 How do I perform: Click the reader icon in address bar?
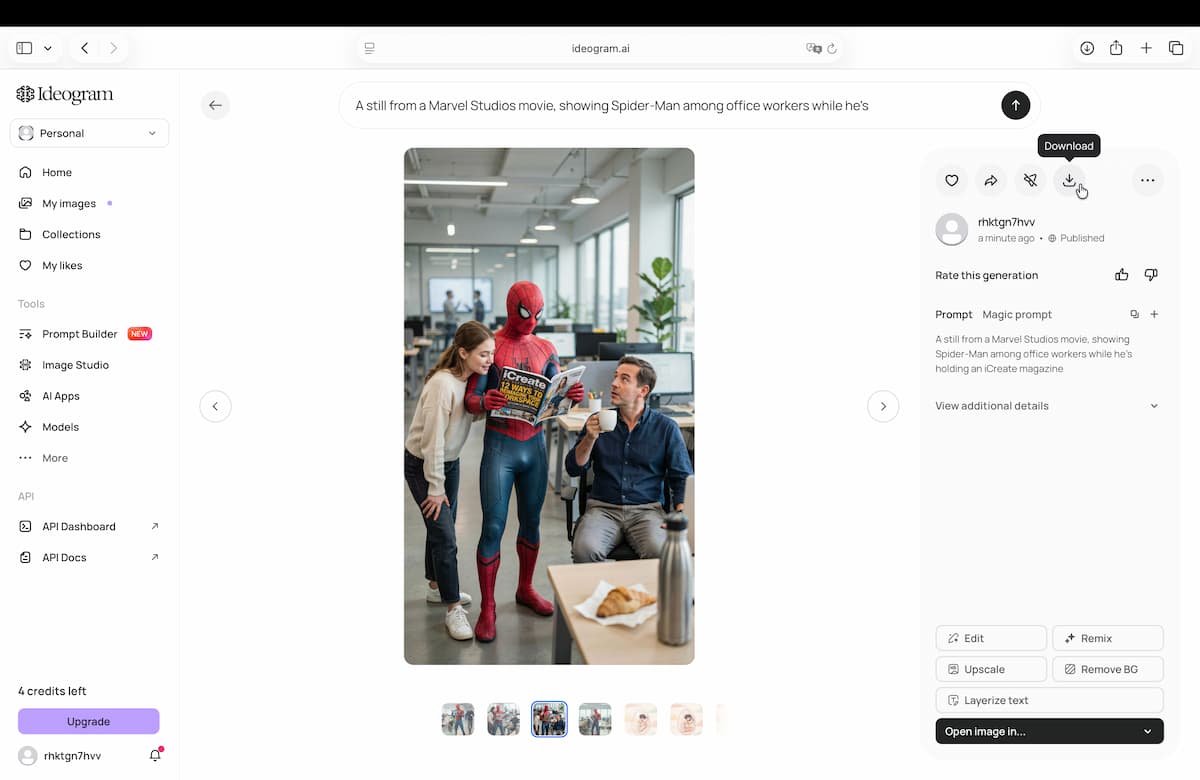tap(369, 48)
